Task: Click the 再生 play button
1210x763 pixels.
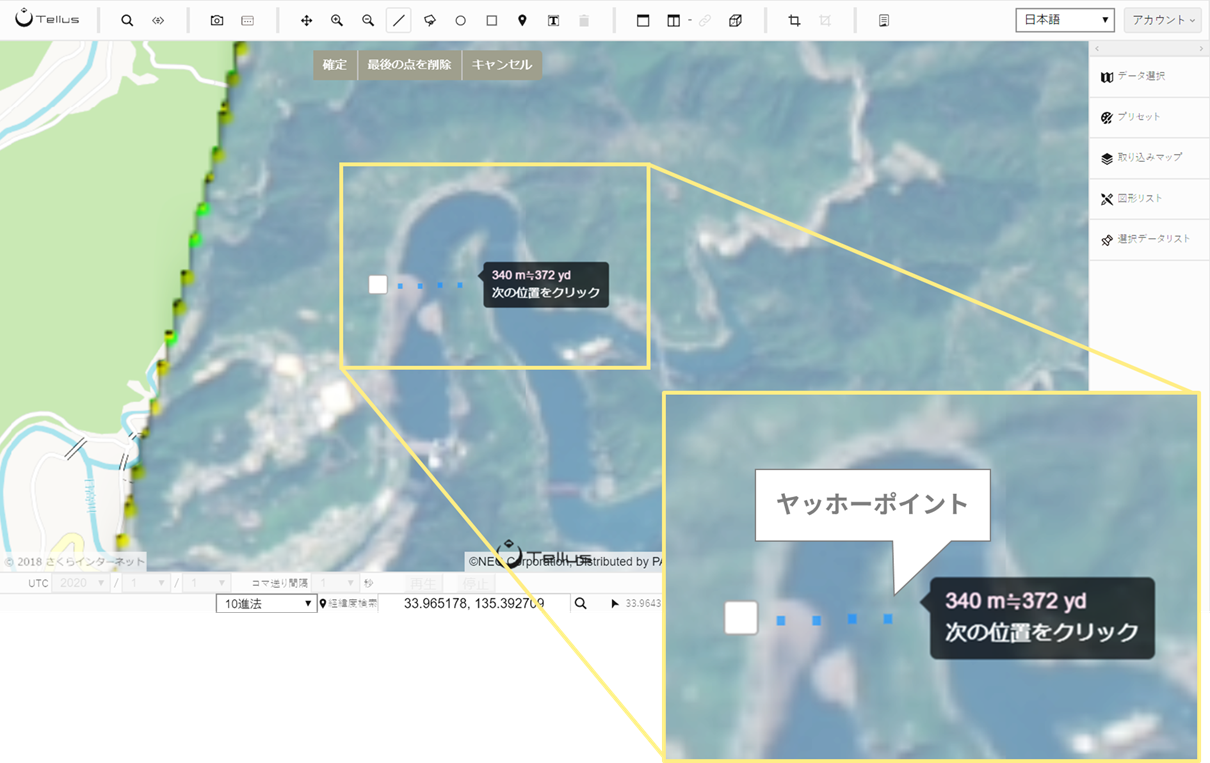Action: [423, 583]
